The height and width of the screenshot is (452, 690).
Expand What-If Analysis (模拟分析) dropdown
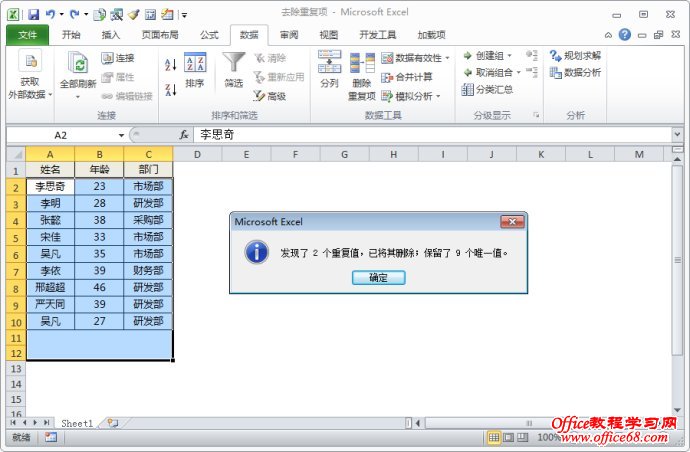438,96
